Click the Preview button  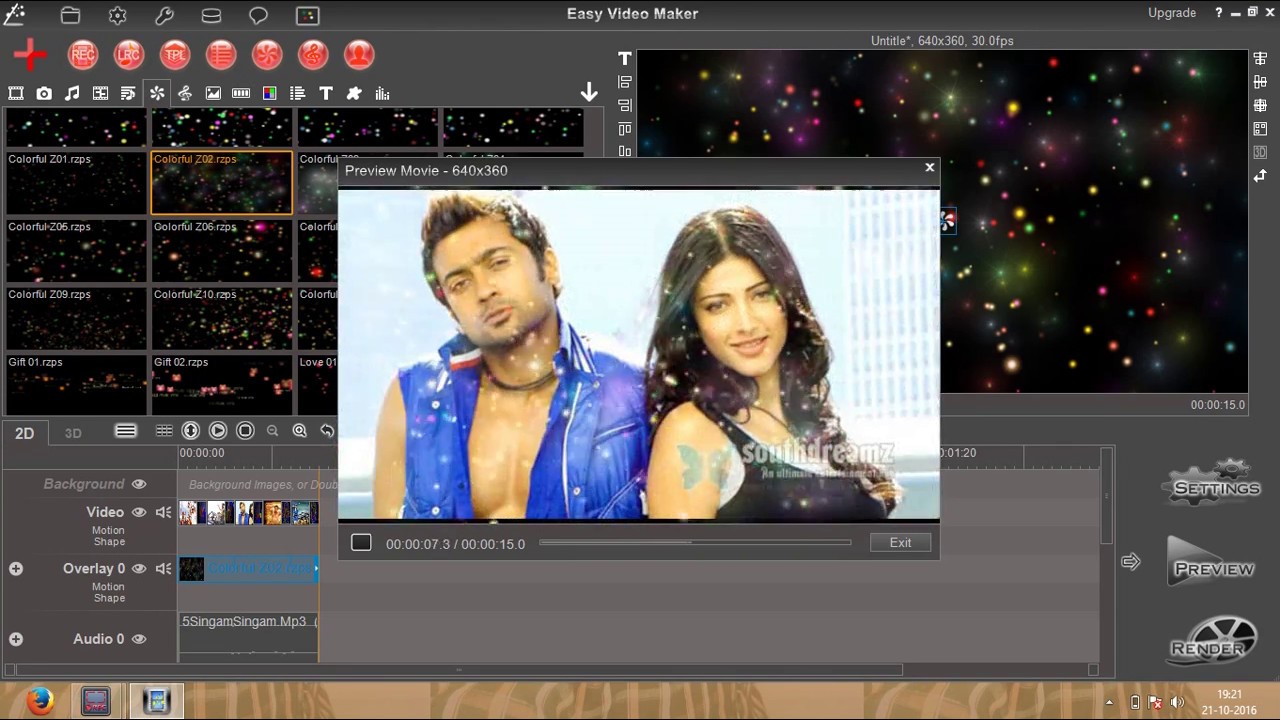[1211, 563]
